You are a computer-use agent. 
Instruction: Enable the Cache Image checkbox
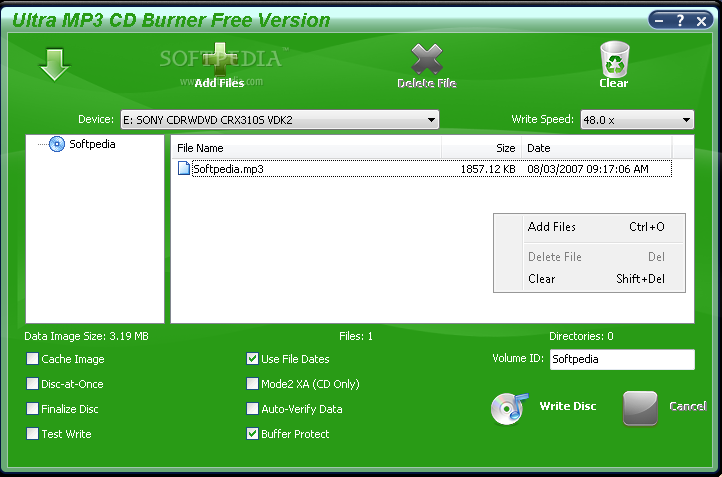pos(32,359)
